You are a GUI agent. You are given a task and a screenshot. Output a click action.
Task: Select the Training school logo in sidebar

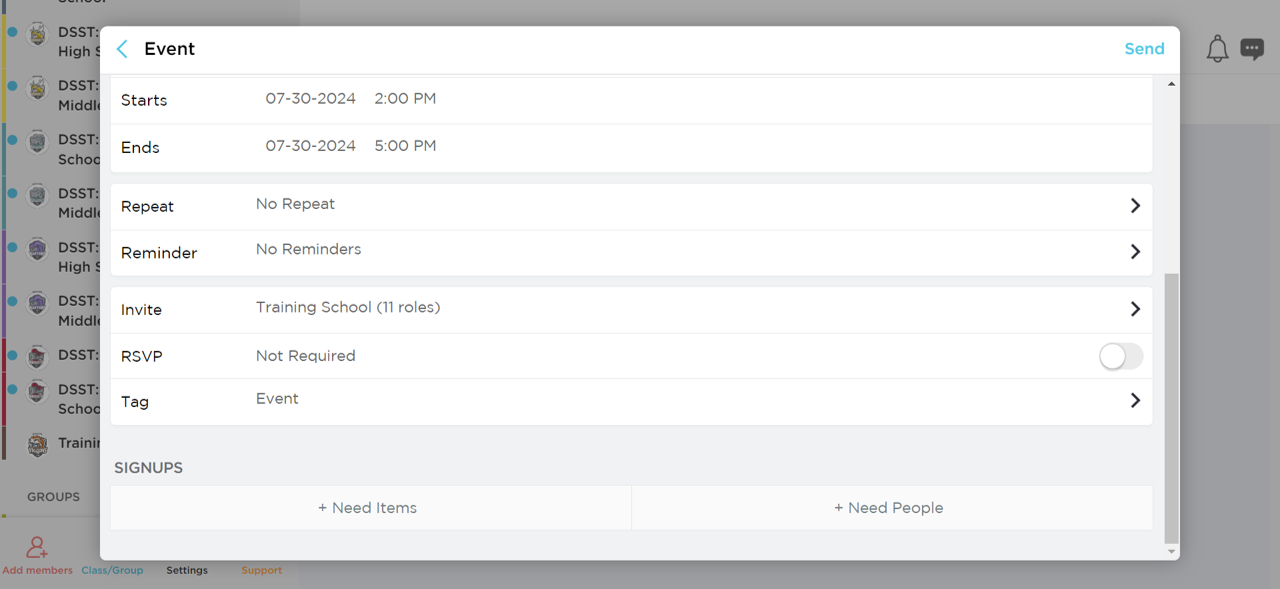pyautogui.click(x=37, y=444)
